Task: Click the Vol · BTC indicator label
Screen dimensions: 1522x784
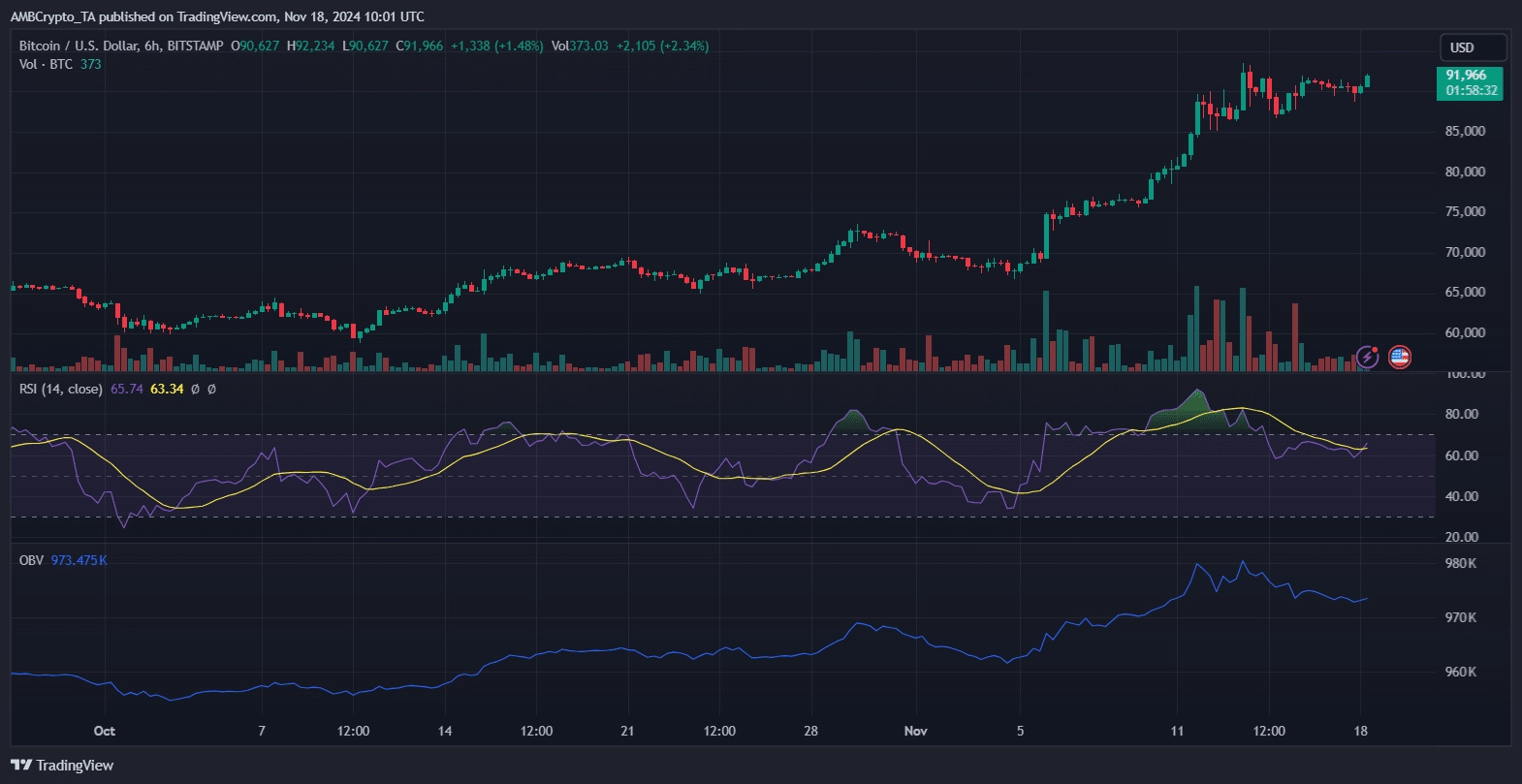Action: click(x=46, y=64)
